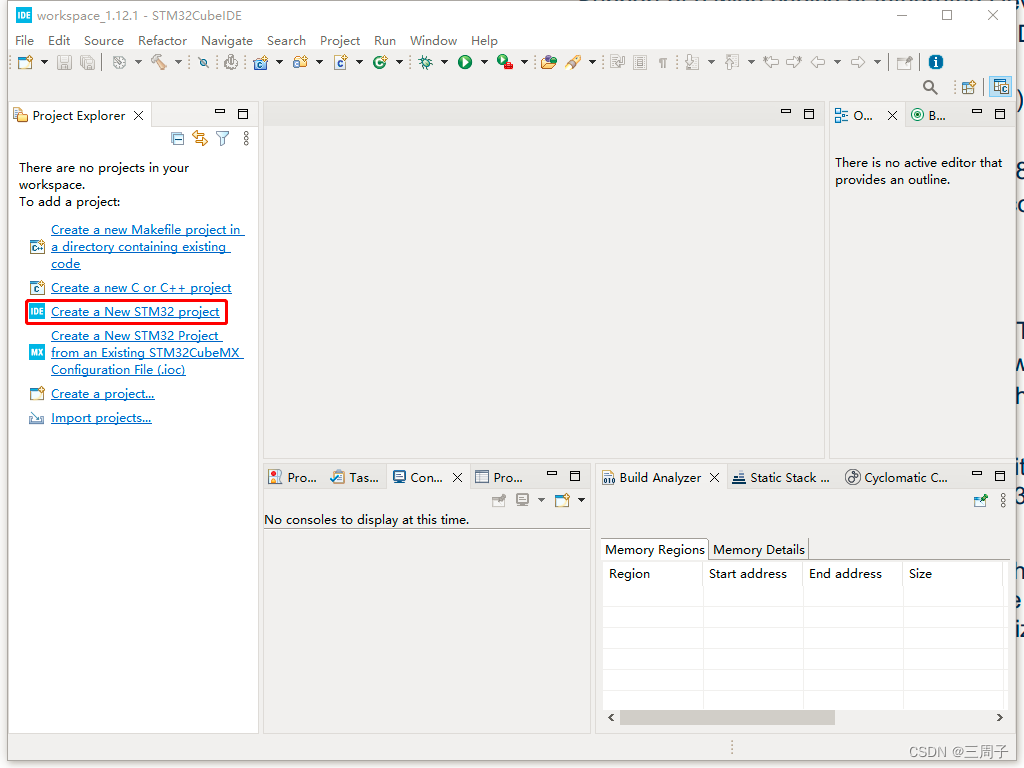
Task: Click the Makefile project in existing directory link
Action: [x=148, y=247]
